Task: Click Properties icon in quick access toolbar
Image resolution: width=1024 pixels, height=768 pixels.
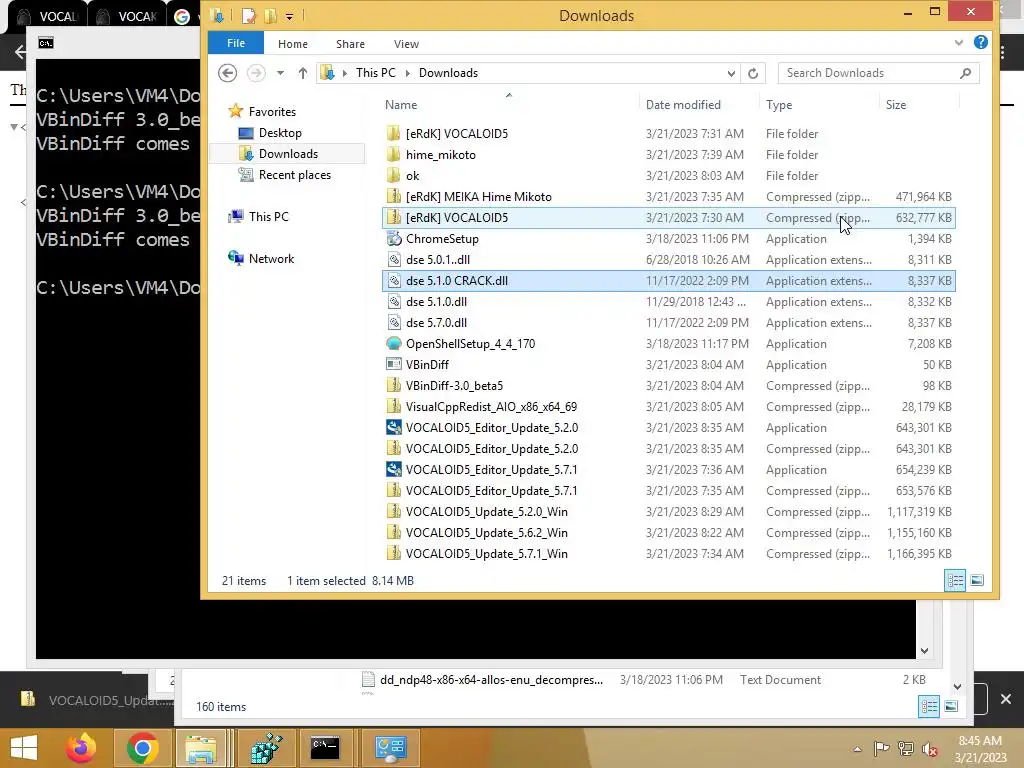Action: click(x=248, y=16)
